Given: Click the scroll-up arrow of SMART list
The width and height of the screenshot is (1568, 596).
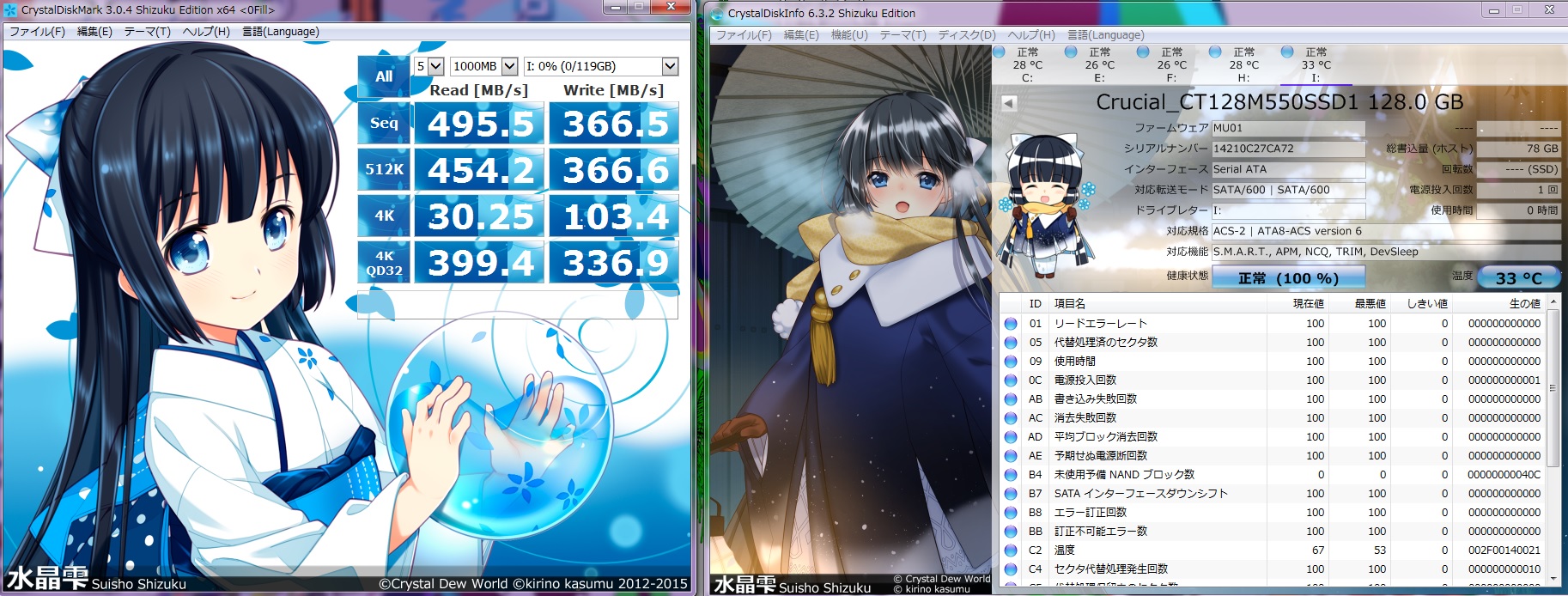Looking at the screenshot, I should (x=1553, y=303).
